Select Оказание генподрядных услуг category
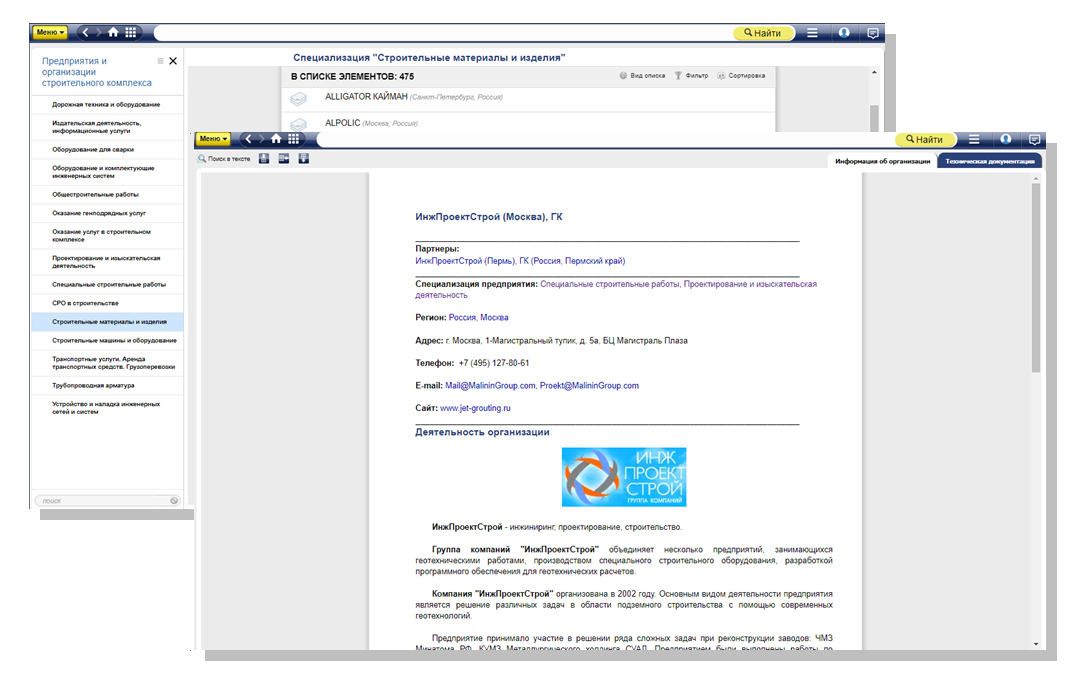Screen dimensions: 1075x689 tap(108, 213)
